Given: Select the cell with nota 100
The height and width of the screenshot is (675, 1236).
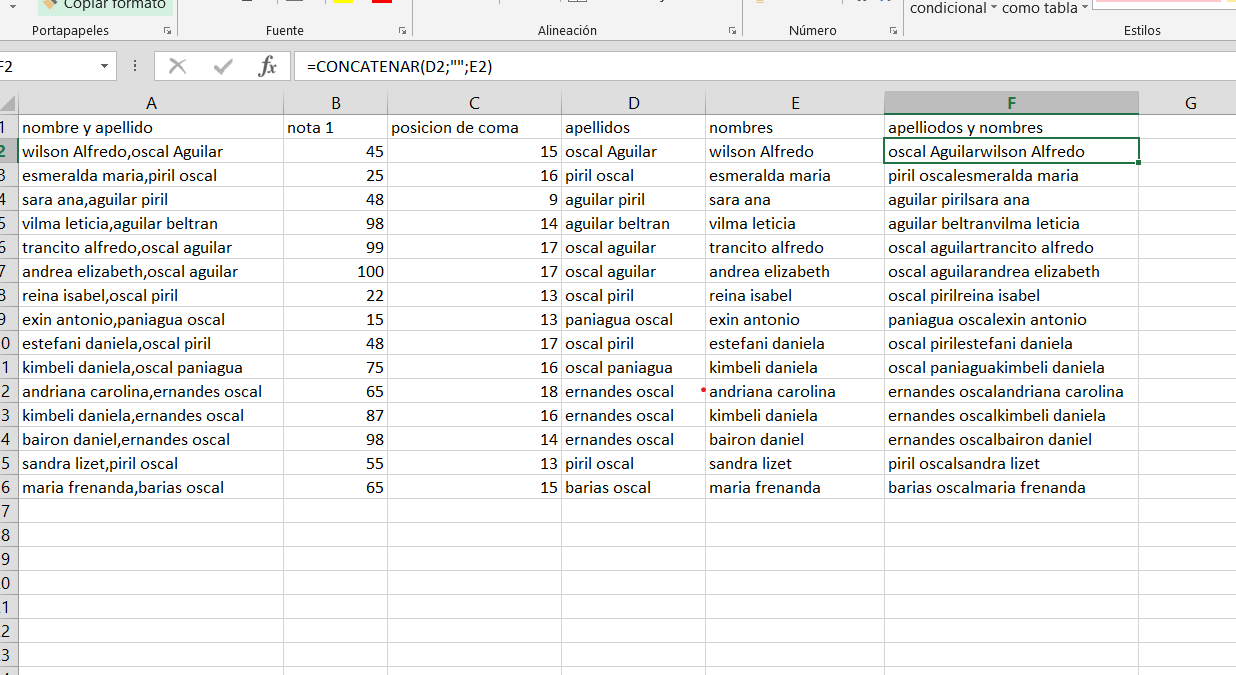Looking at the screenshot, I should point(335,272).
